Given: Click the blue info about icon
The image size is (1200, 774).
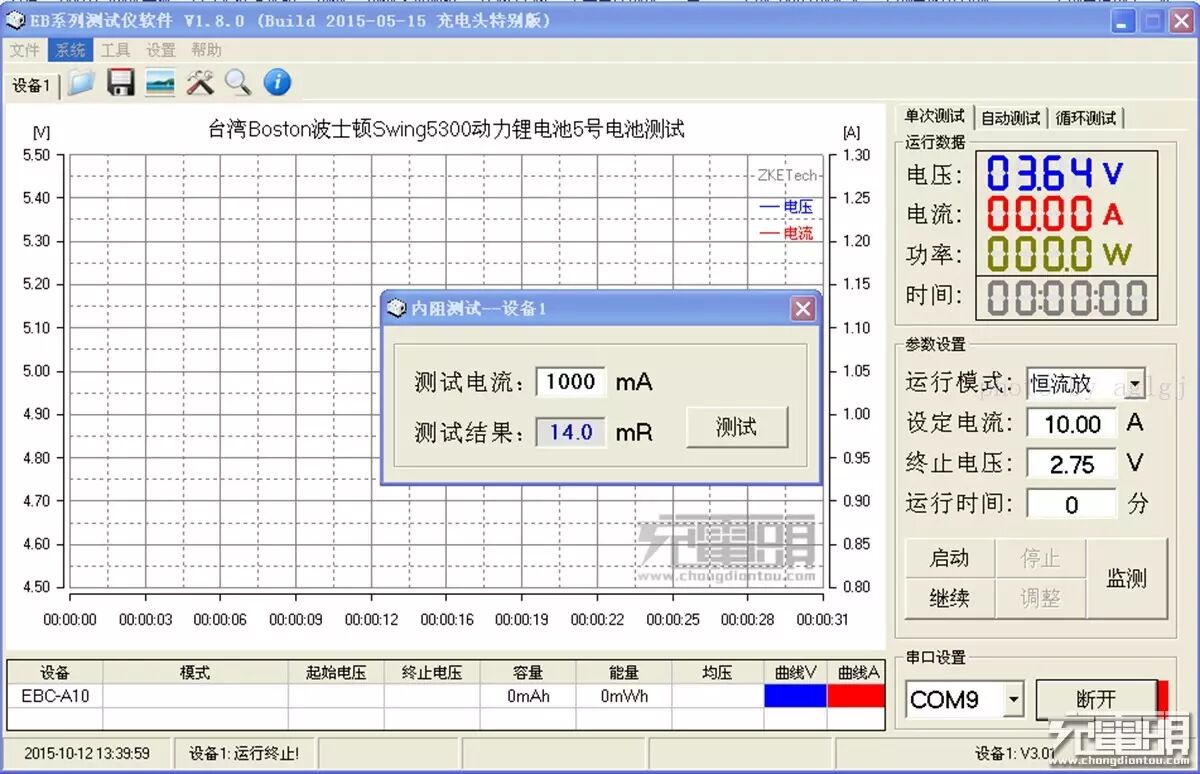Looking at the screenshot, I should [x=277, y=82].
